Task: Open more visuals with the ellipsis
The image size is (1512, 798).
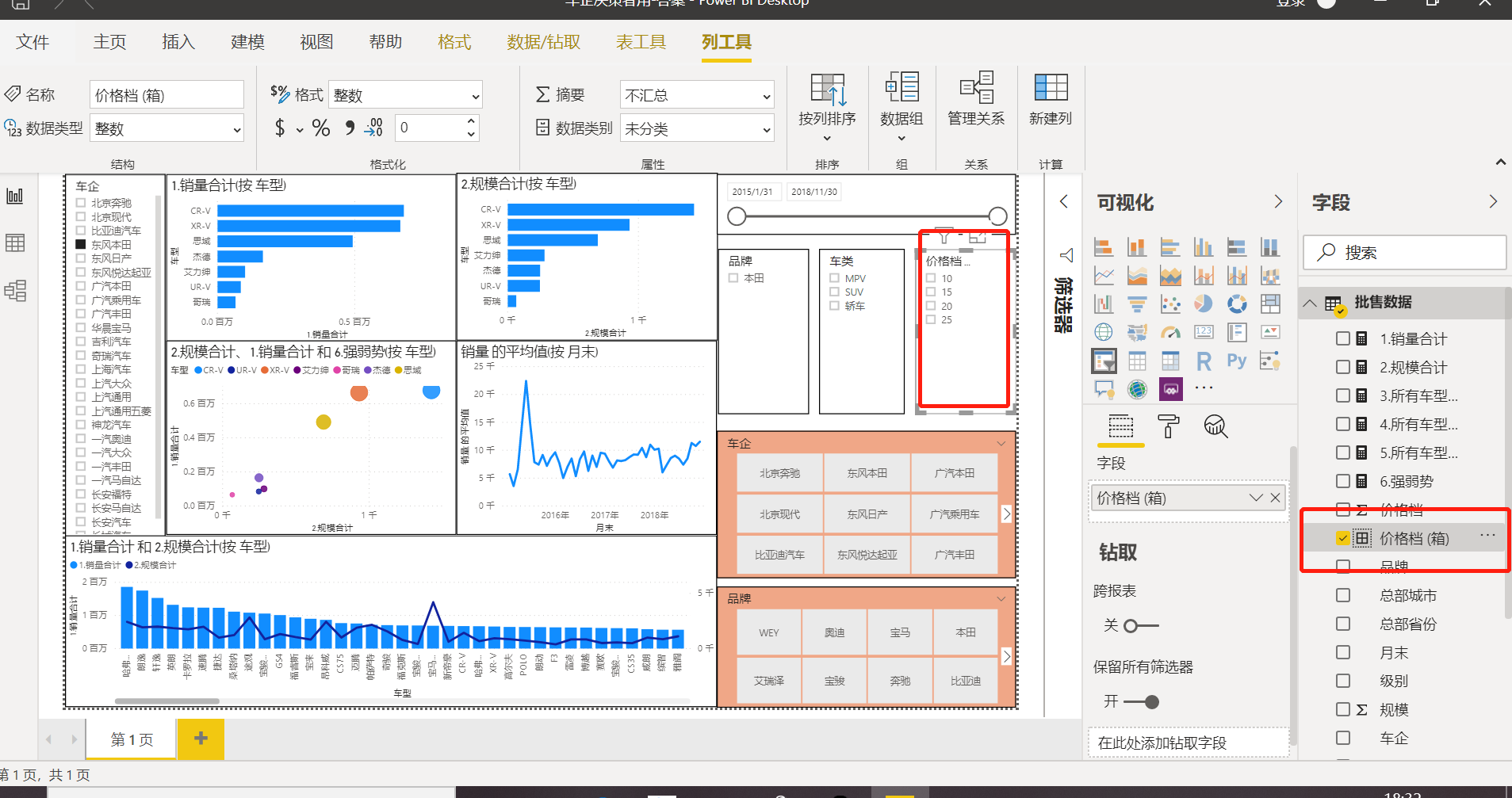Action: pos(1204,388)
